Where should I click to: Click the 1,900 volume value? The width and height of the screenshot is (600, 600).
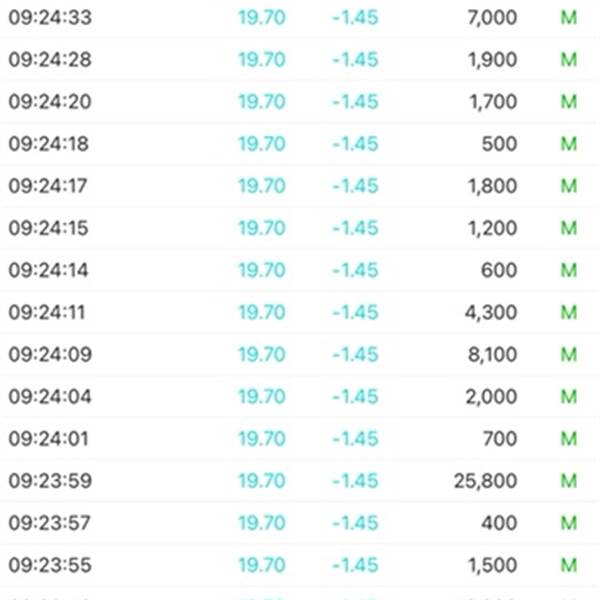tap(493, 60)
